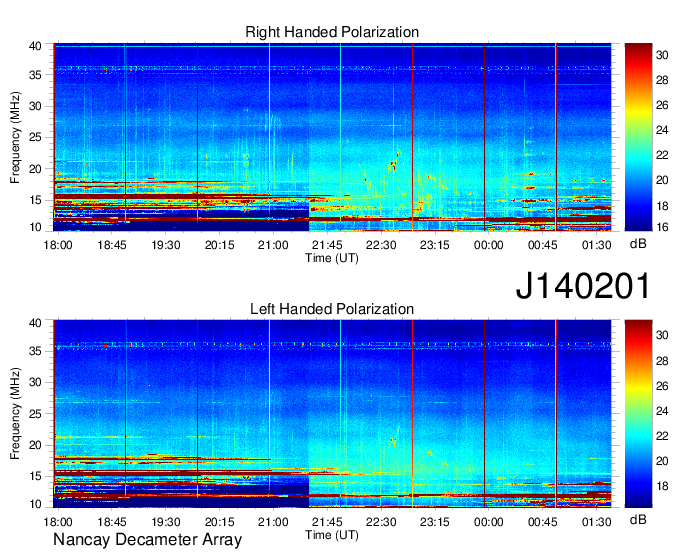Click "Frequency (MHz)" axis label of left-handed plot
The height and width of the screenshot is (552, 680).
(15, 414)
